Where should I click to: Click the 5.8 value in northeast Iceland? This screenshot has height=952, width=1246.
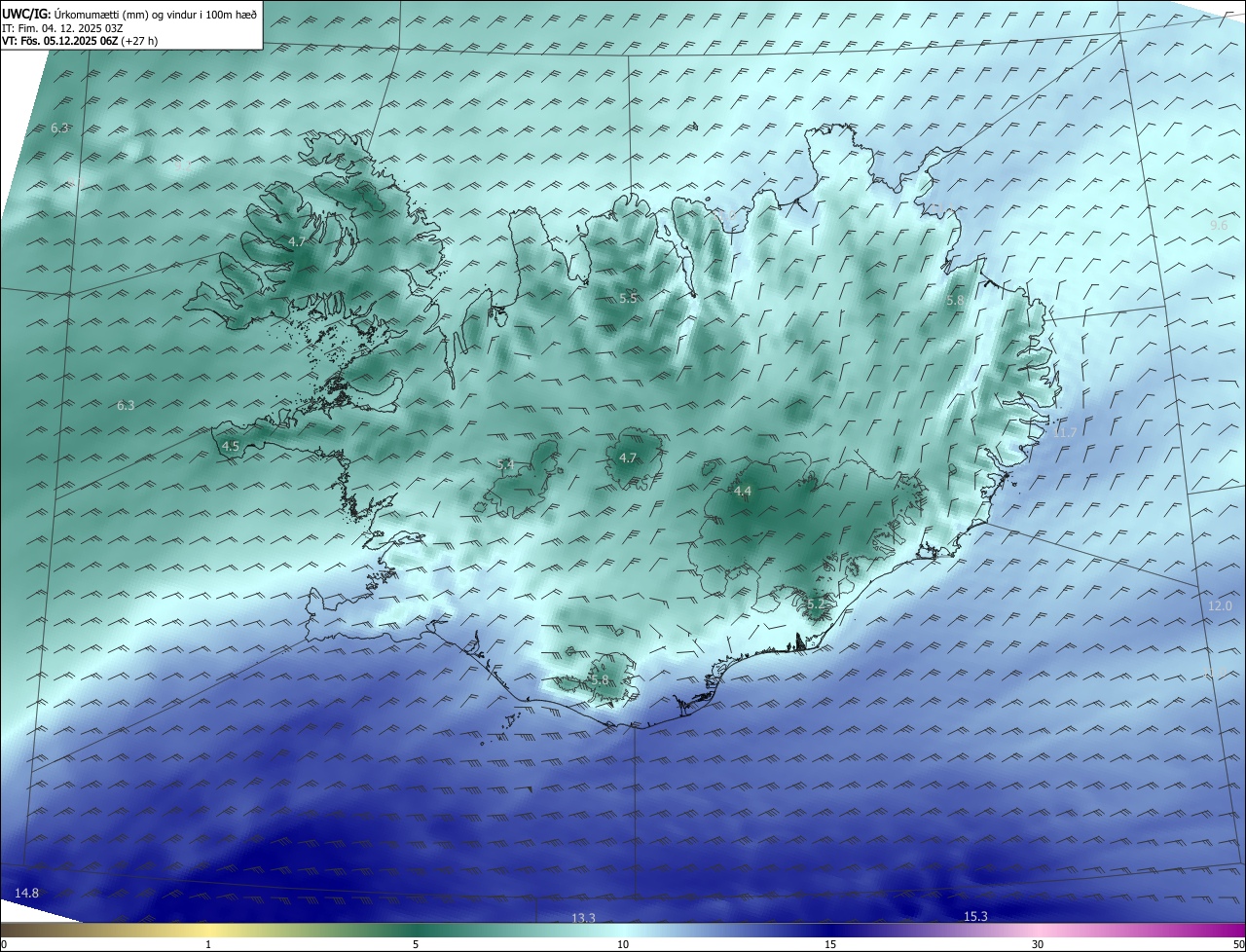pyautogui.click(x=955, y=301)
